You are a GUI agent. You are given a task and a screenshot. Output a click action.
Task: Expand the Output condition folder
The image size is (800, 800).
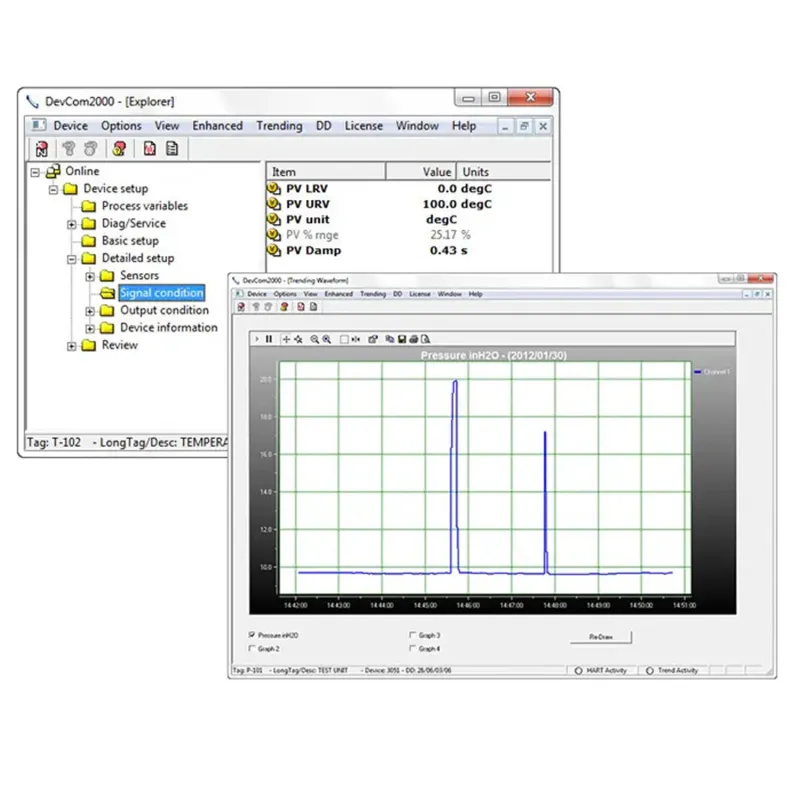90,311
